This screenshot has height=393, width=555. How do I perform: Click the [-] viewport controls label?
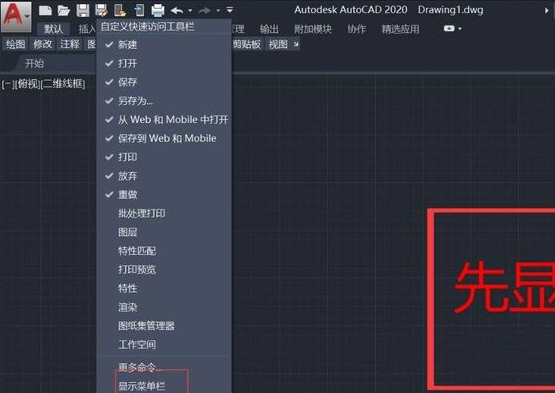pyautogui.click(x=7, y=84)
